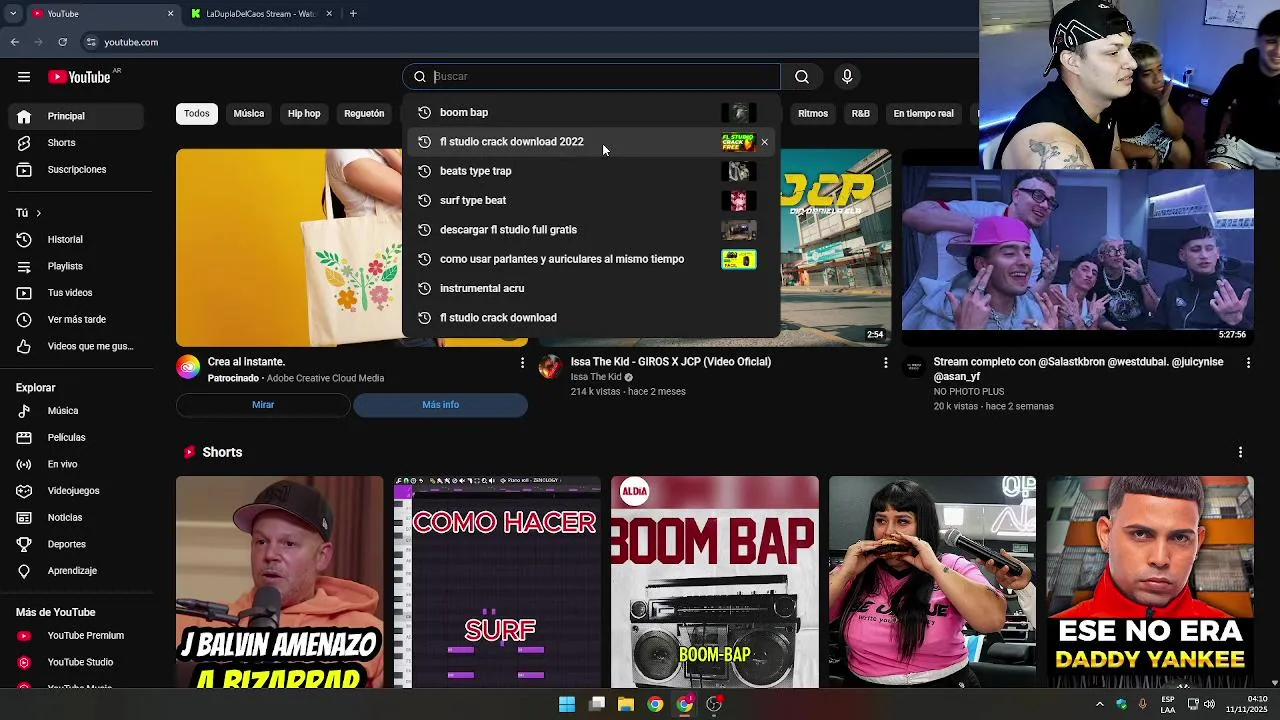Select the Todos filter chip
This screenshot has width=1280, height=720.
(197, 114)
